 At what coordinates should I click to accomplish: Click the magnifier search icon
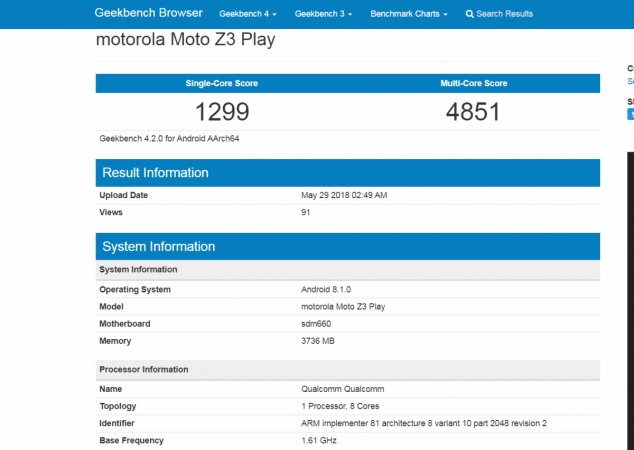[x=469, y=14]
